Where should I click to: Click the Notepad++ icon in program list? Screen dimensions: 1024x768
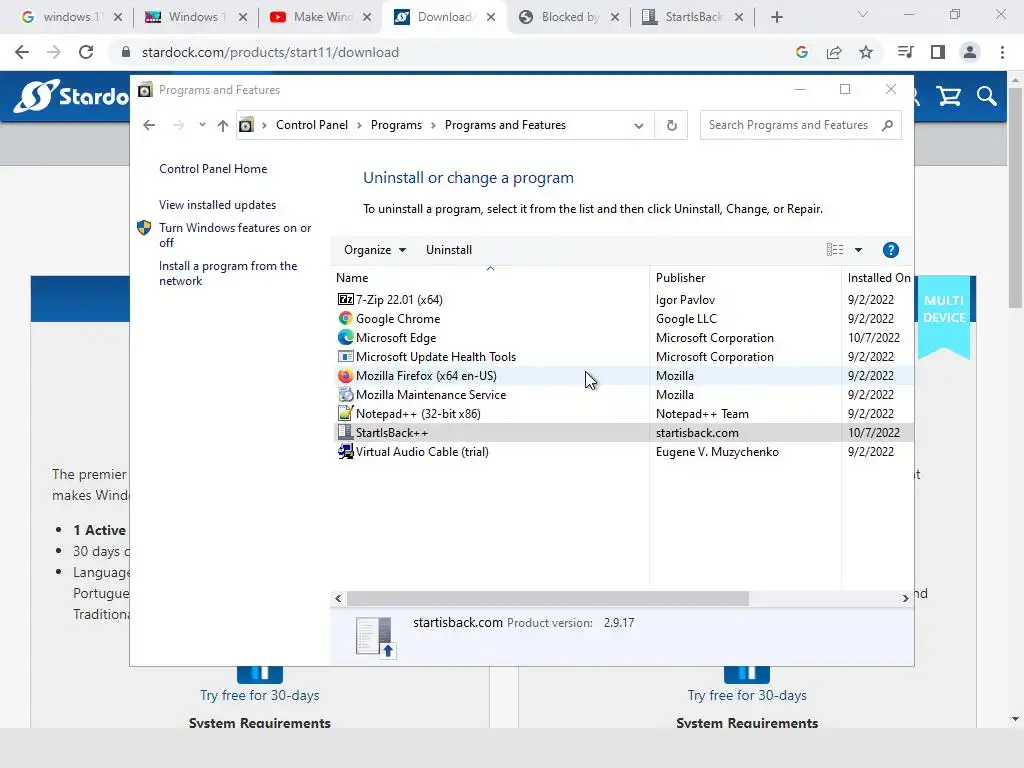point(345,413)
